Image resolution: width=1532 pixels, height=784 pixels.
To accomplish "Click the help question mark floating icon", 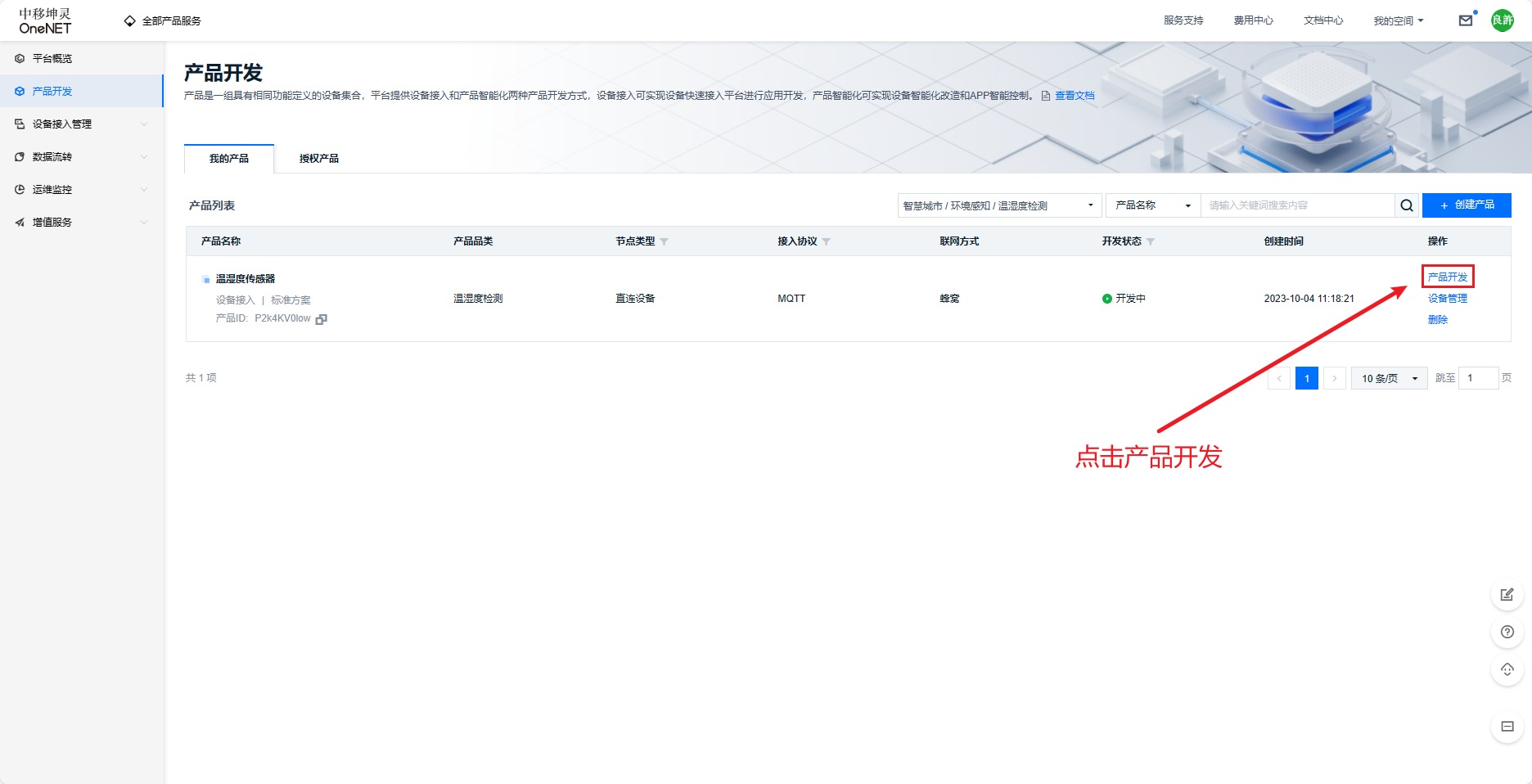I will pyautogui.click(x=1507, y=632).
